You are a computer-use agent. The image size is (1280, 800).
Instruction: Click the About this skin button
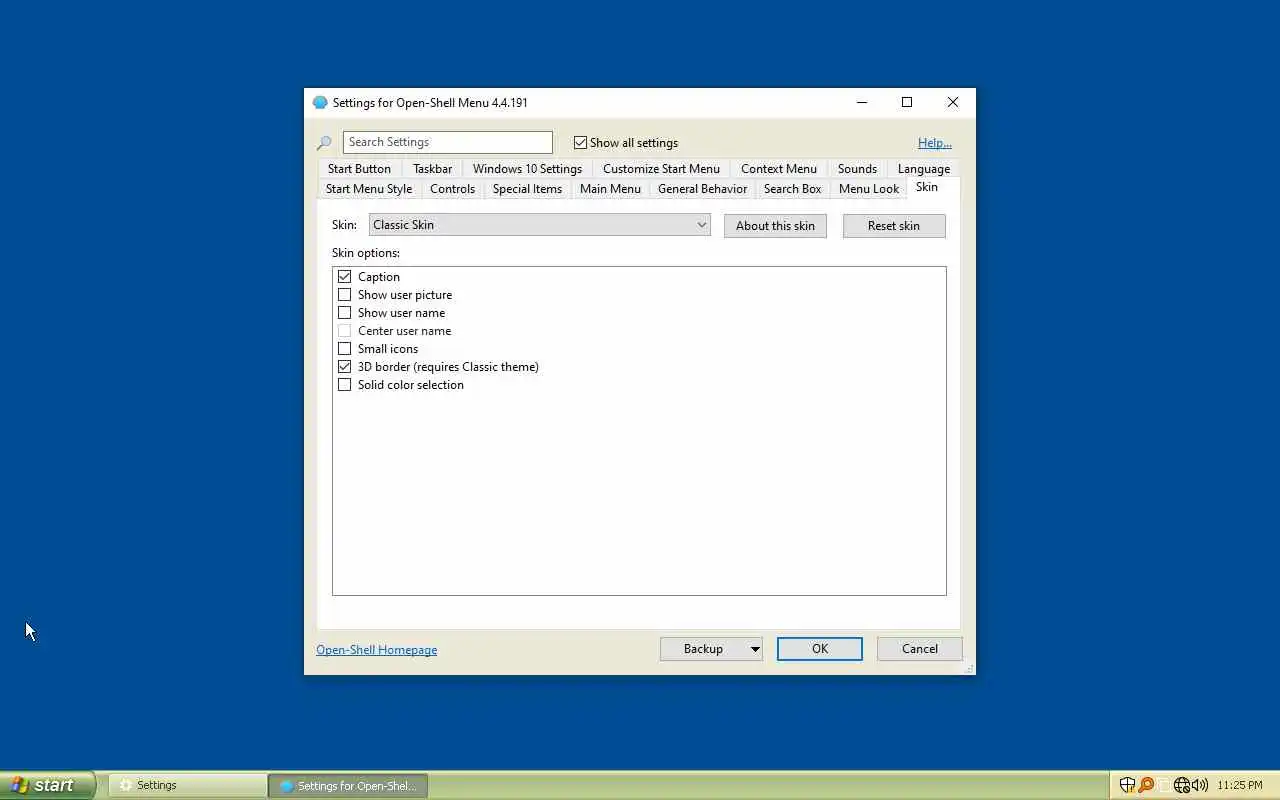(775, 225)
